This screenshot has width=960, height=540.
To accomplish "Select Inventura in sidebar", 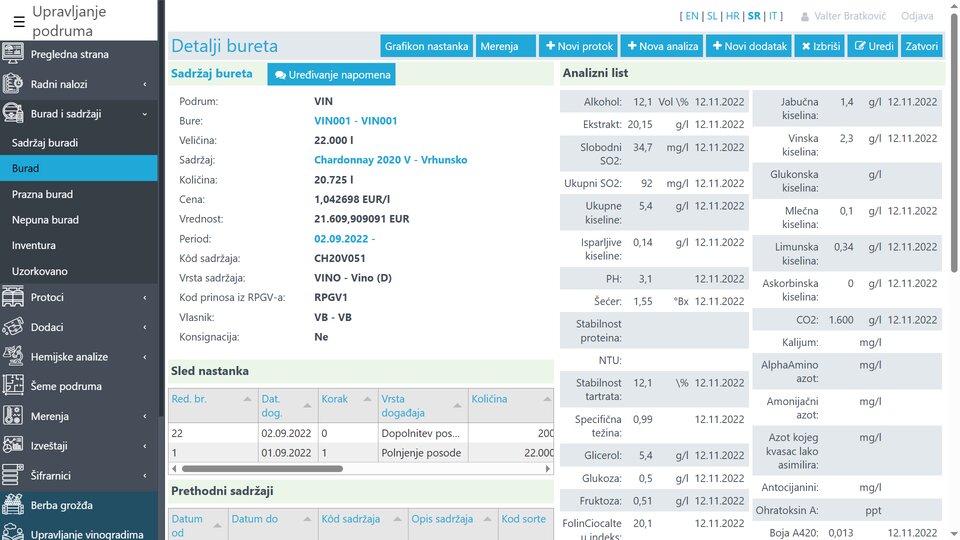I will click(34, 245).
